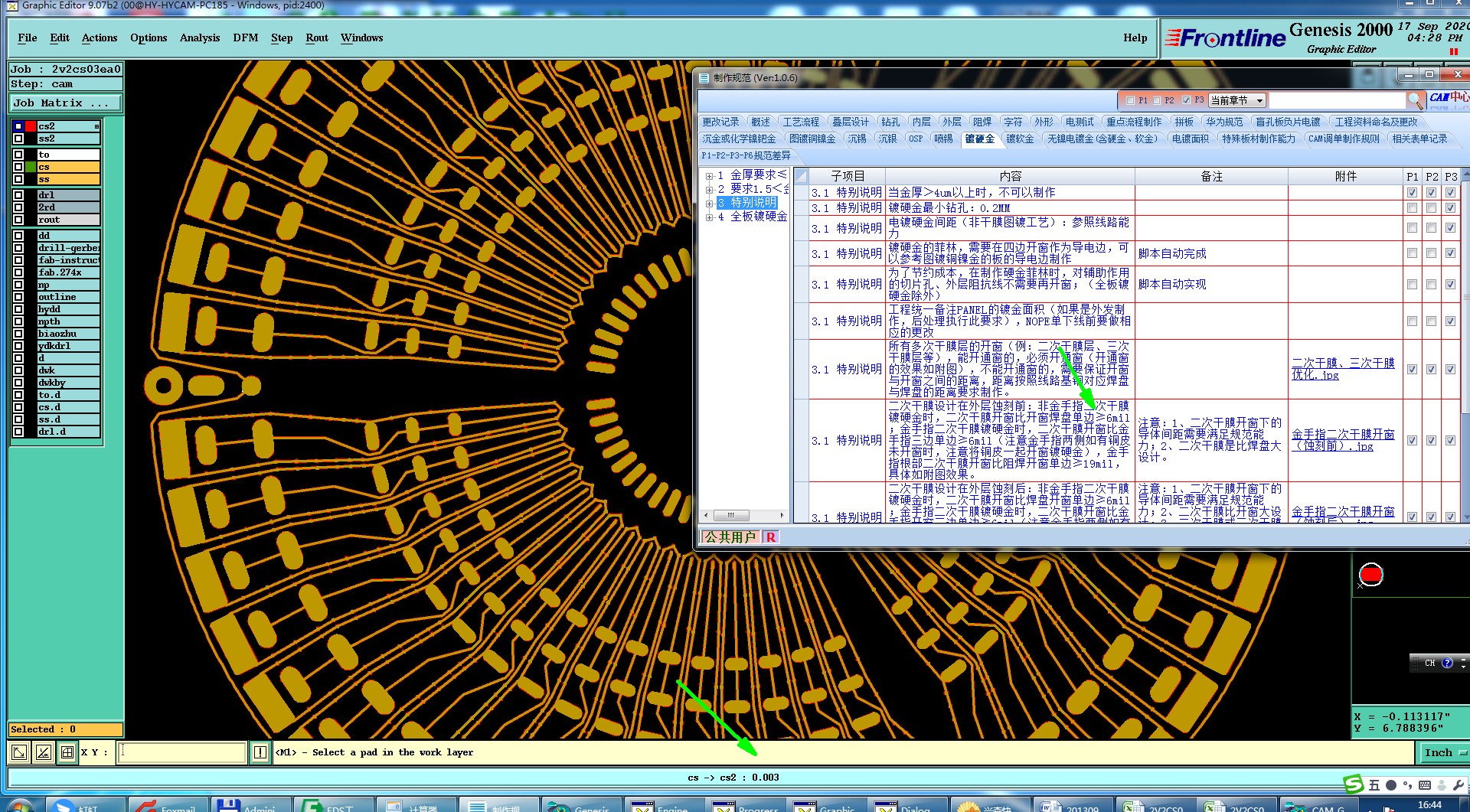Image resolution: width=1470 pixels, height=812 pixels.
Task: Click the green color swatch of layer cs
Action: tap(31, 167)
